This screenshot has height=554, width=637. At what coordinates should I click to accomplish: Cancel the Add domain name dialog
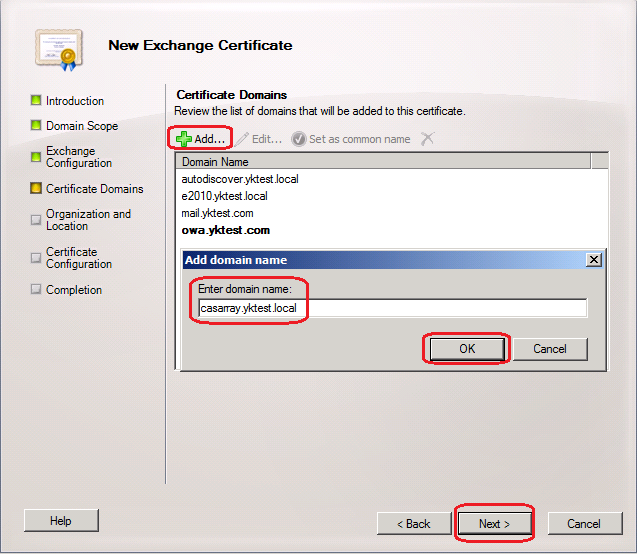coord(549,349)
